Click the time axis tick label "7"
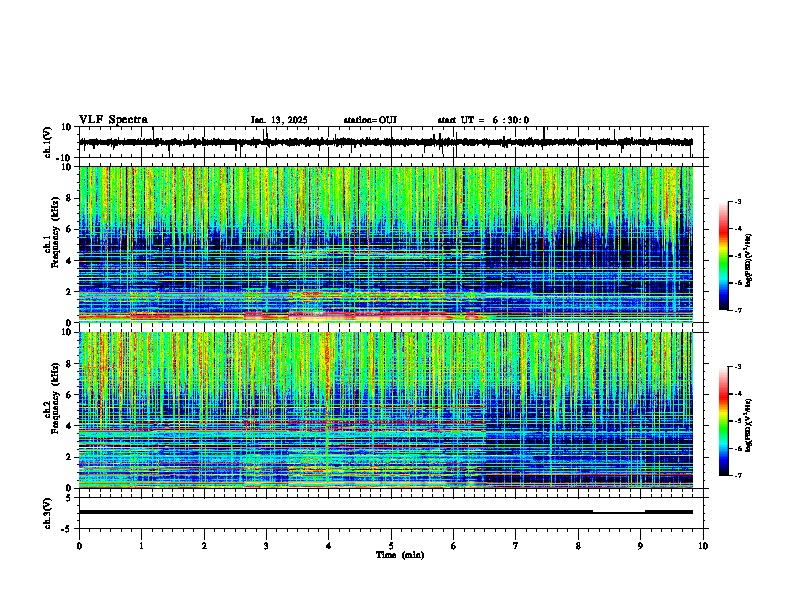The width and height of the screenshot is (792, 612). [516, 546]
